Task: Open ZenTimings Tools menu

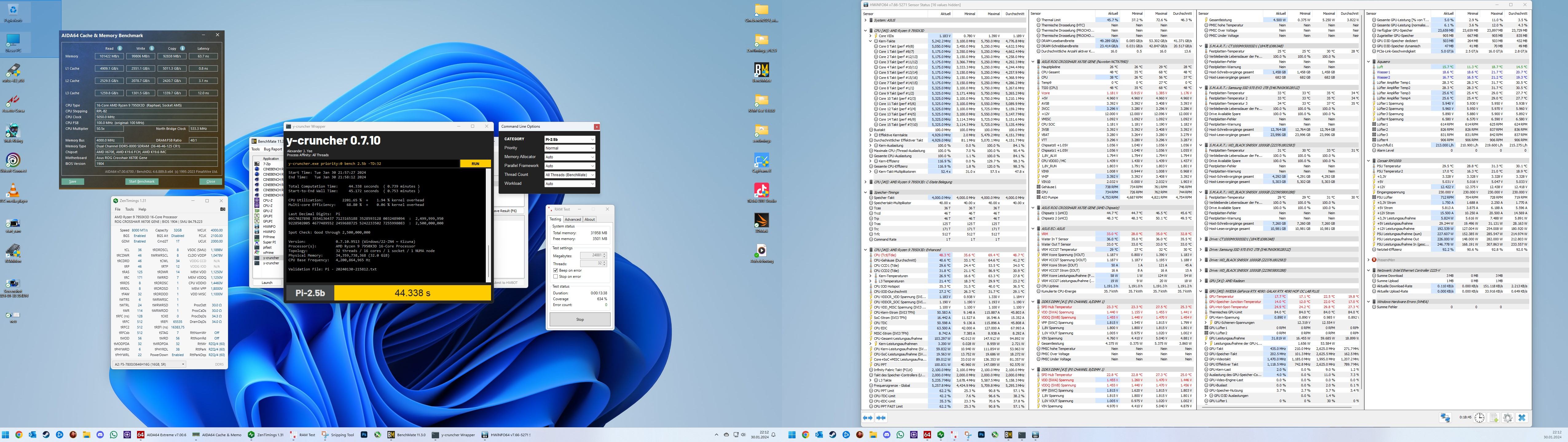Action: click(129, 209)
